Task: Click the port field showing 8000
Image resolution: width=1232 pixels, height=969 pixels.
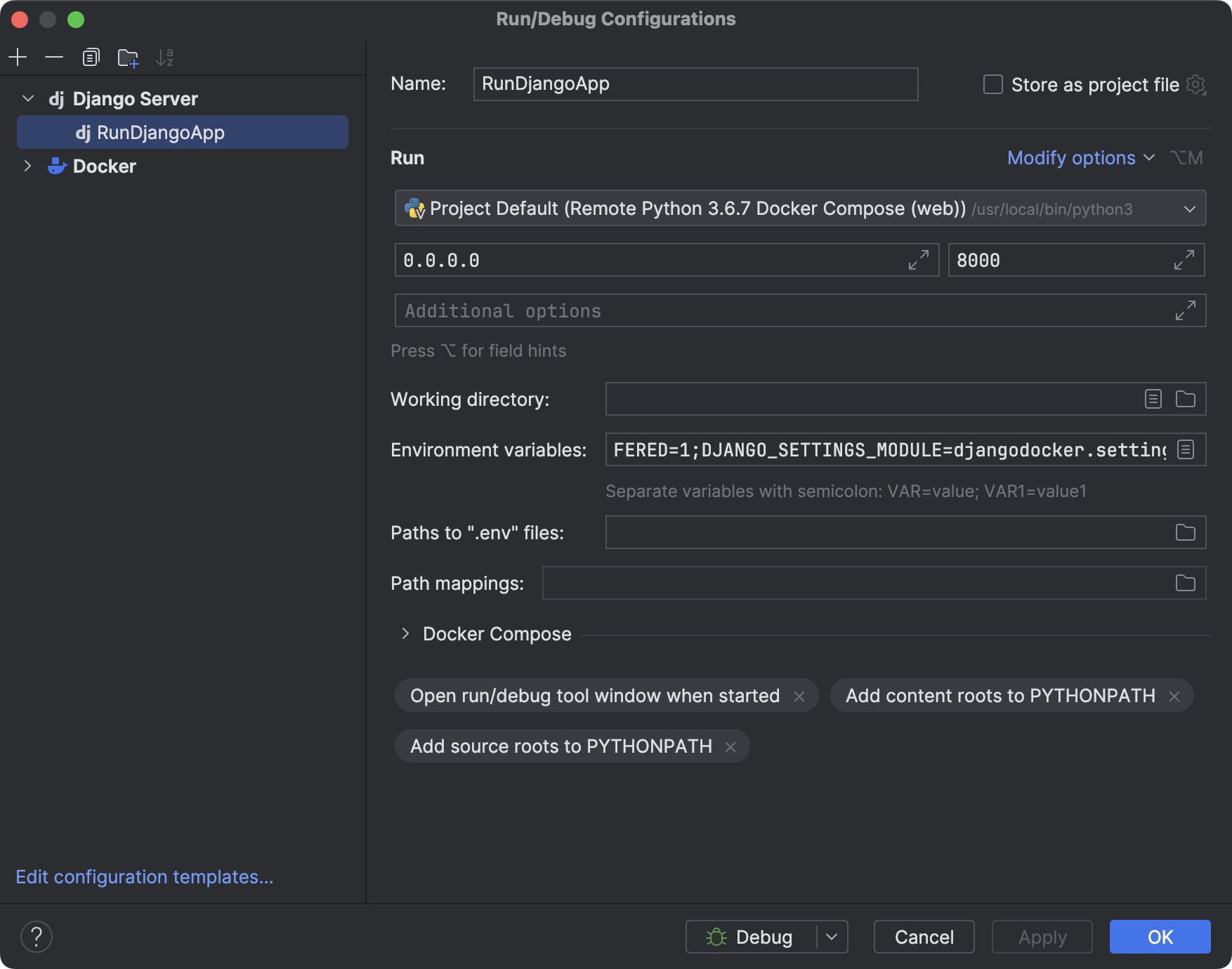Action: [1018, 260]
